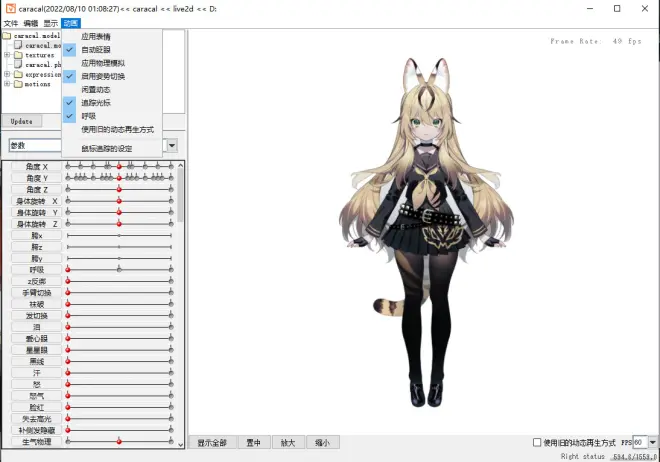This screenshot has width=660, height=462.
Task: Click the 放大 zoom-in button
Action: click(x=288, y=443)
